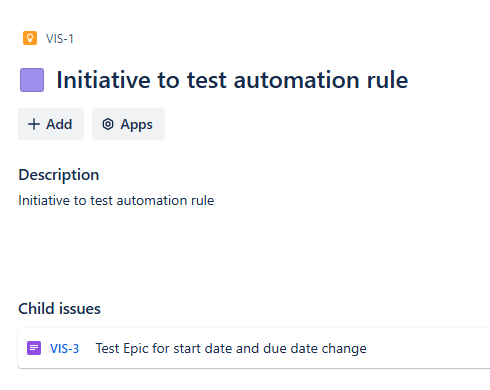490x390 pixels.
Task: Click the word Apps in the toolbar
Action: (137, 125)
